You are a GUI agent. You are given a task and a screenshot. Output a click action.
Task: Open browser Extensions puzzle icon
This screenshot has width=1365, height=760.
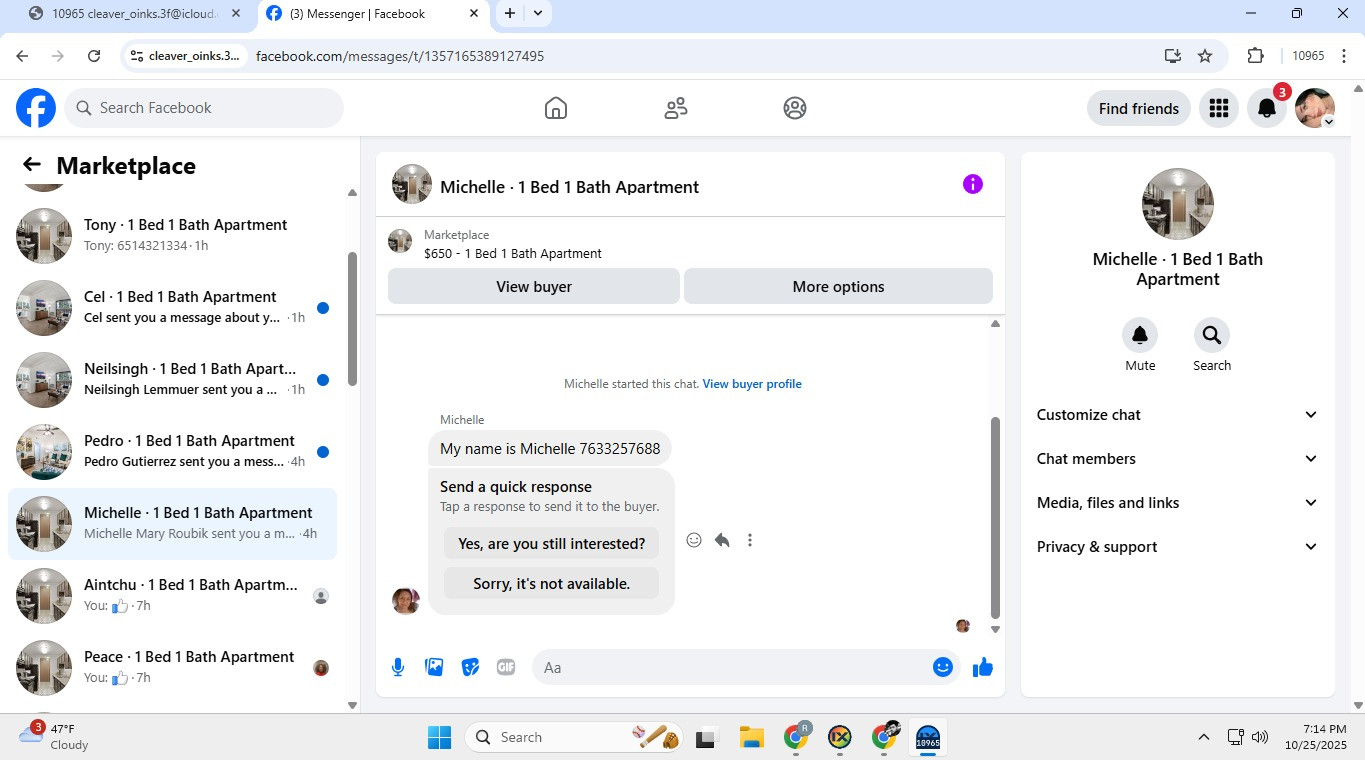[1256, 56]
